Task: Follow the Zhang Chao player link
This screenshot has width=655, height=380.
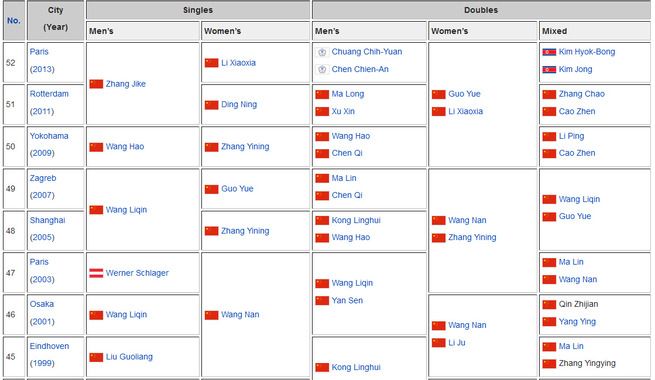Action: (x=582, y=94)
